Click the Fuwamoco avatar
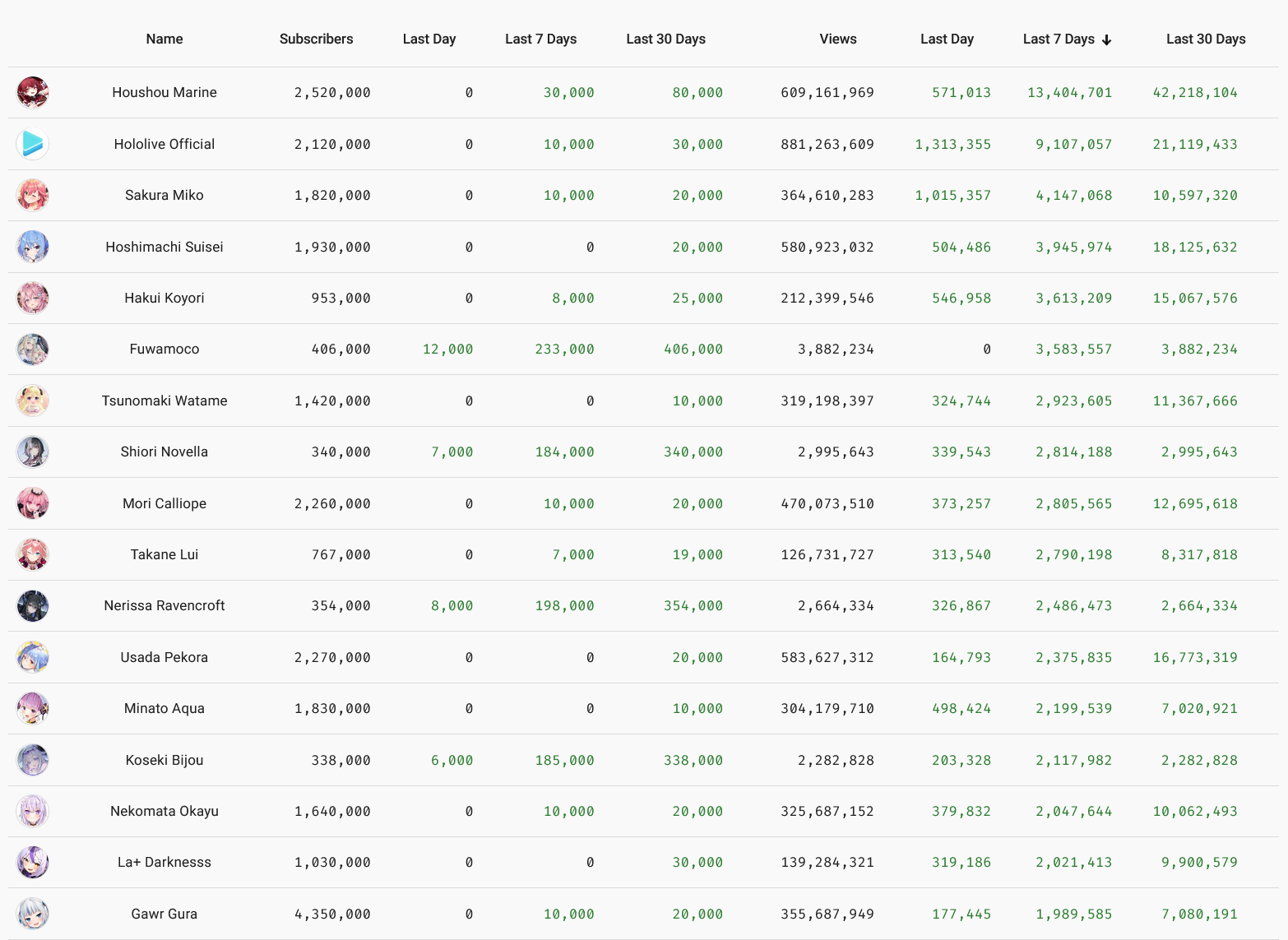Image resolution: width=1288 pixels, height=940 pixels. coord(33,349)
